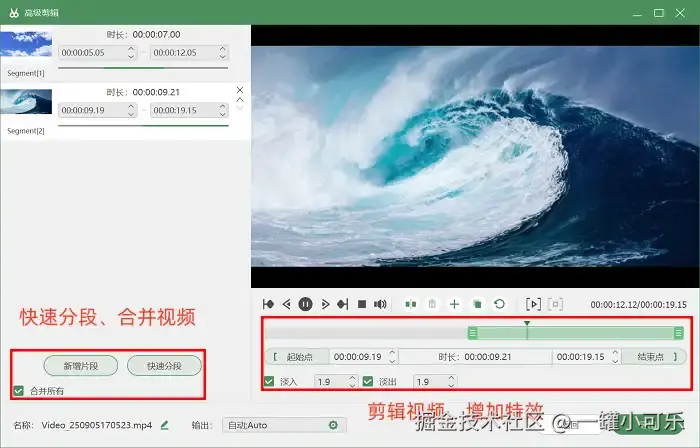Edit the output file name pencil icon
This screenshot has width=700, height=448.
tap(164, 425)
